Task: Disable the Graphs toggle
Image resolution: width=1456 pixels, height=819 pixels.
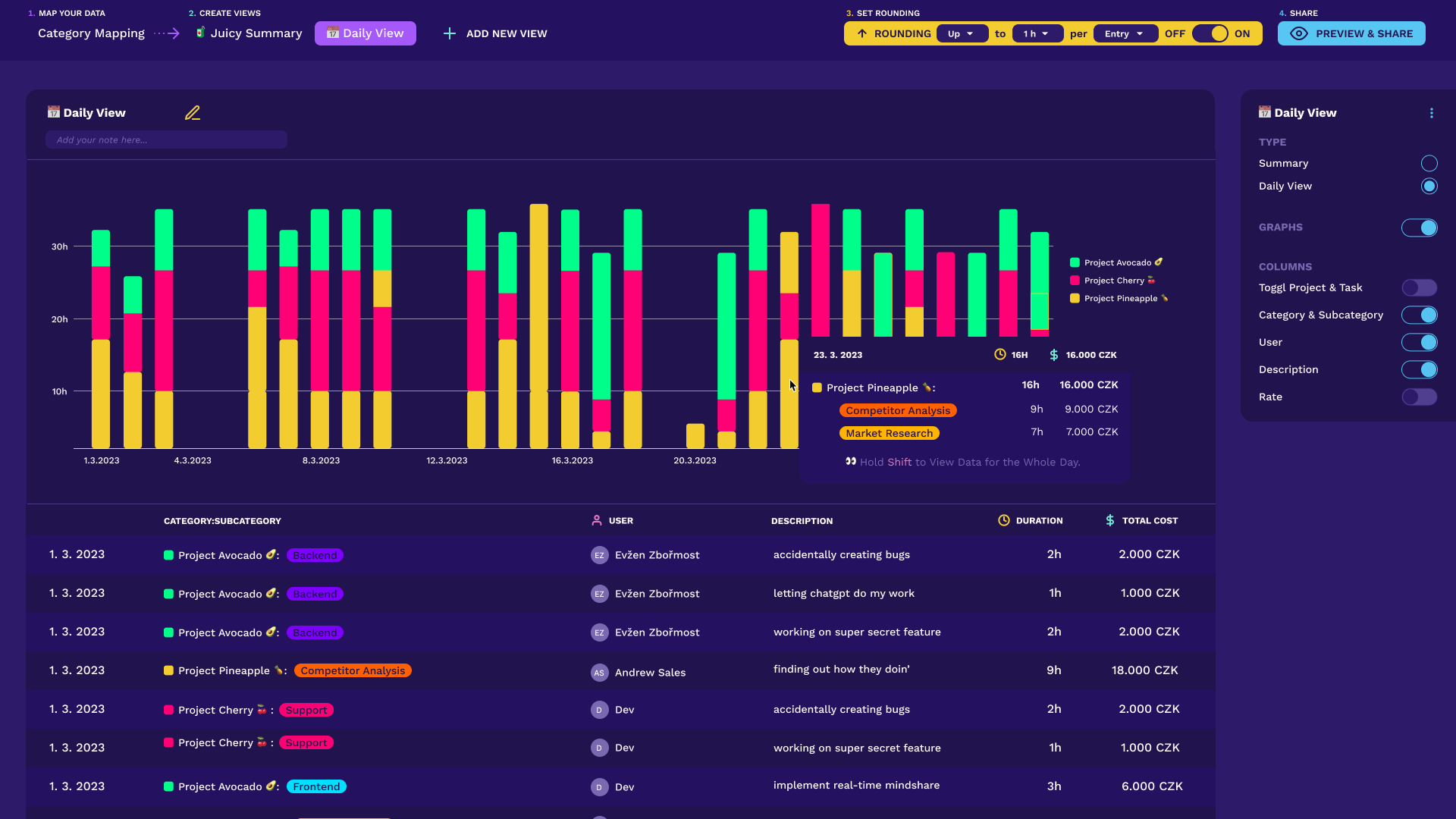Action: [x=1420, y=227]
